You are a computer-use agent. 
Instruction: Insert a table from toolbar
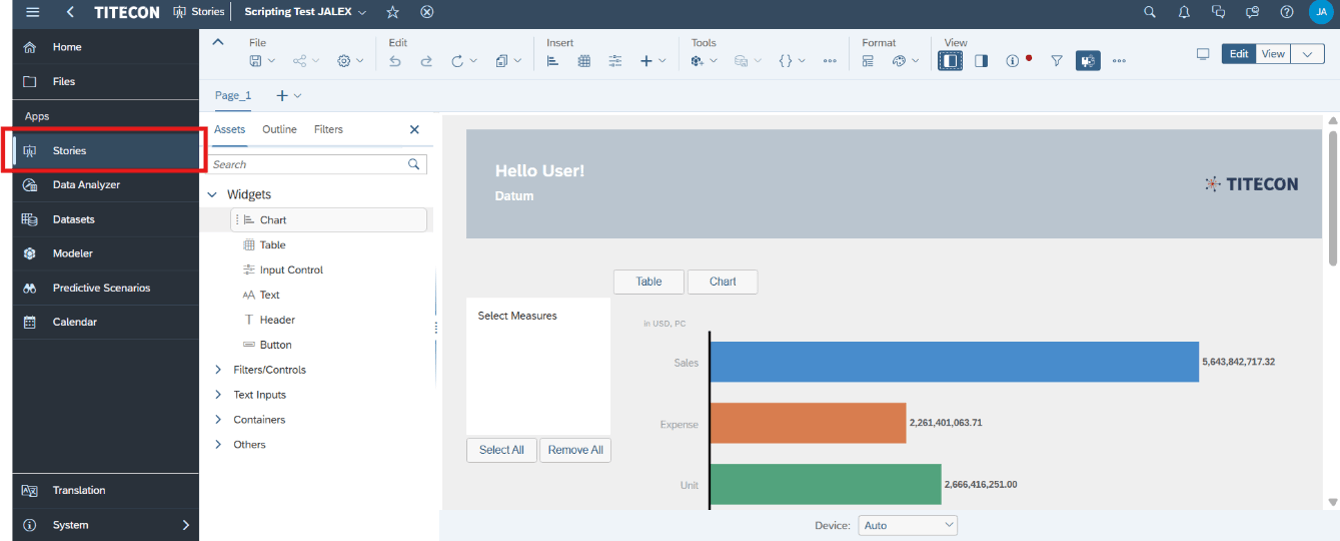[x=584, y=61]
